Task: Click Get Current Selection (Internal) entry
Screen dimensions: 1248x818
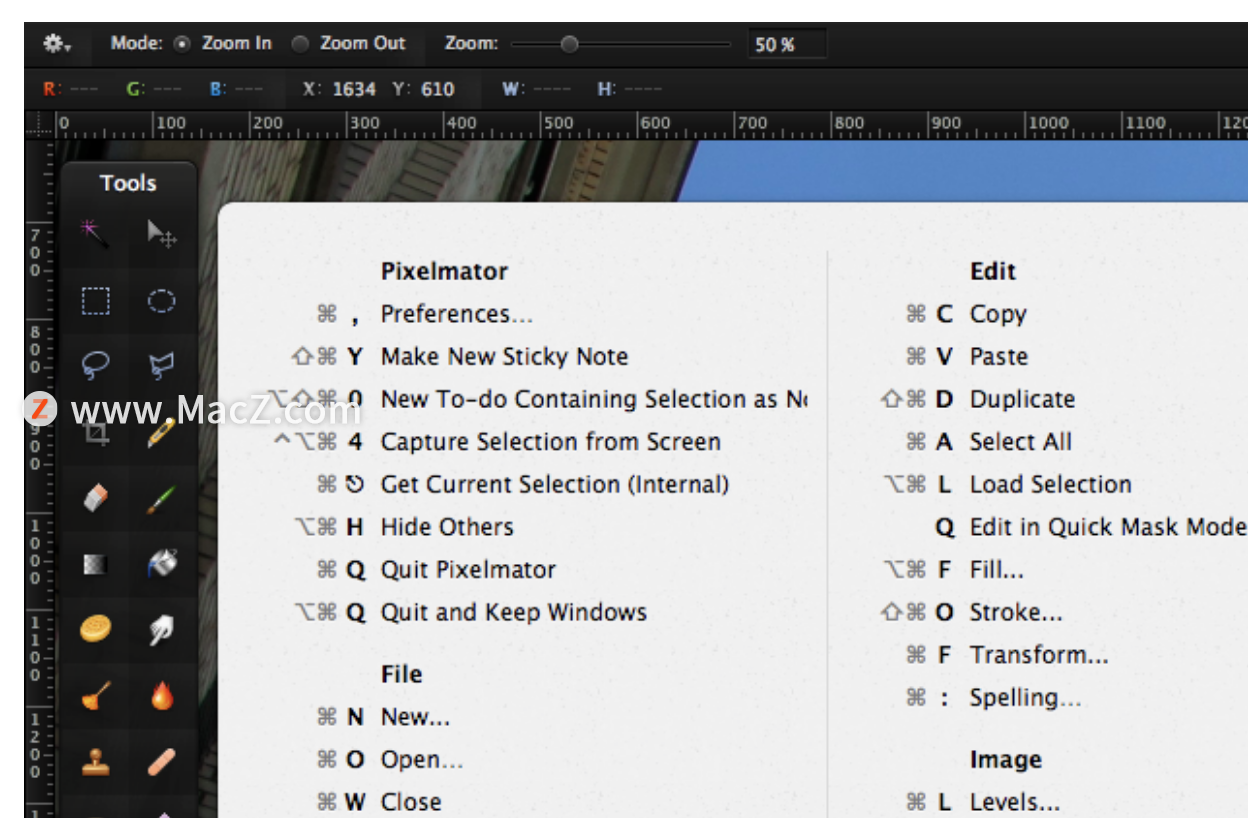Action: (555, 485)
